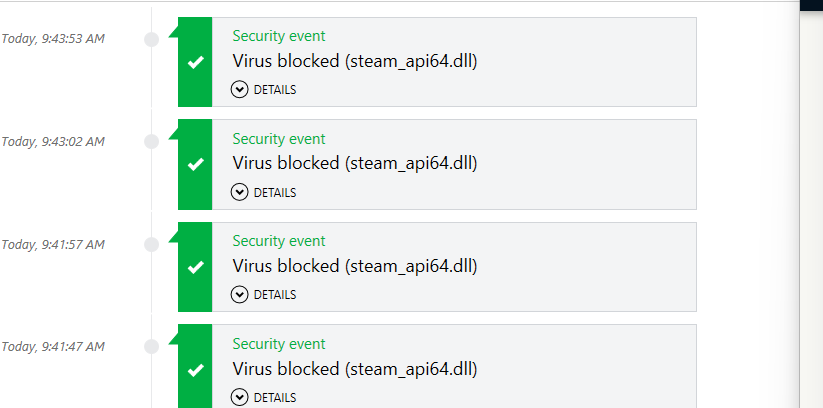Viewport: 823px width, 408px height.
Task: Click the green checkmark icon of the 9:43:53 AM event
Action: (x=195, y=62)
